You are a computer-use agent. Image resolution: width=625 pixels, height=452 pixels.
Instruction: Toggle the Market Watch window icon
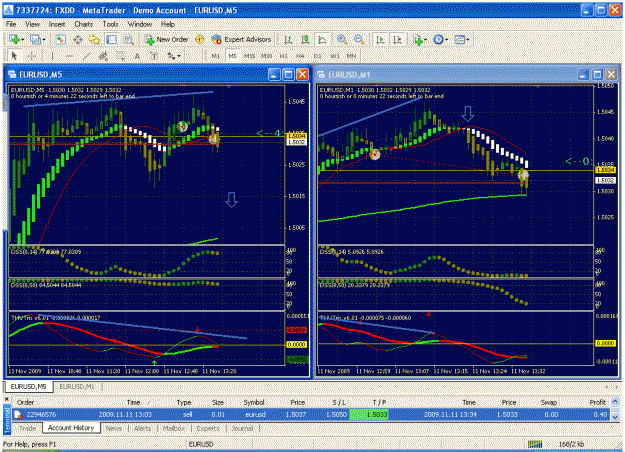61,39
